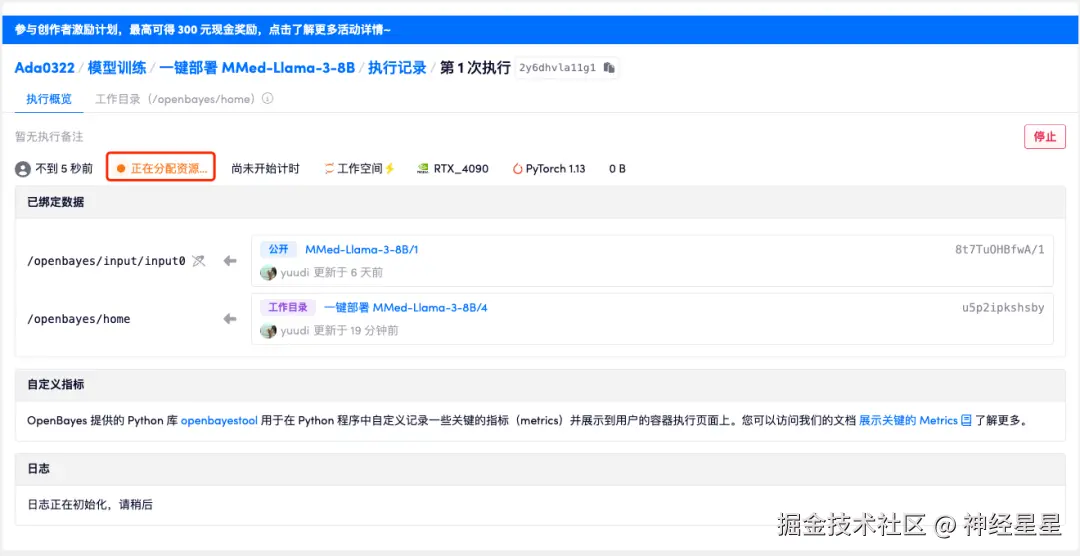Click the 尚未开始计时 text
This screenshot has width=1080, height=556.
[x=266, y=169]
